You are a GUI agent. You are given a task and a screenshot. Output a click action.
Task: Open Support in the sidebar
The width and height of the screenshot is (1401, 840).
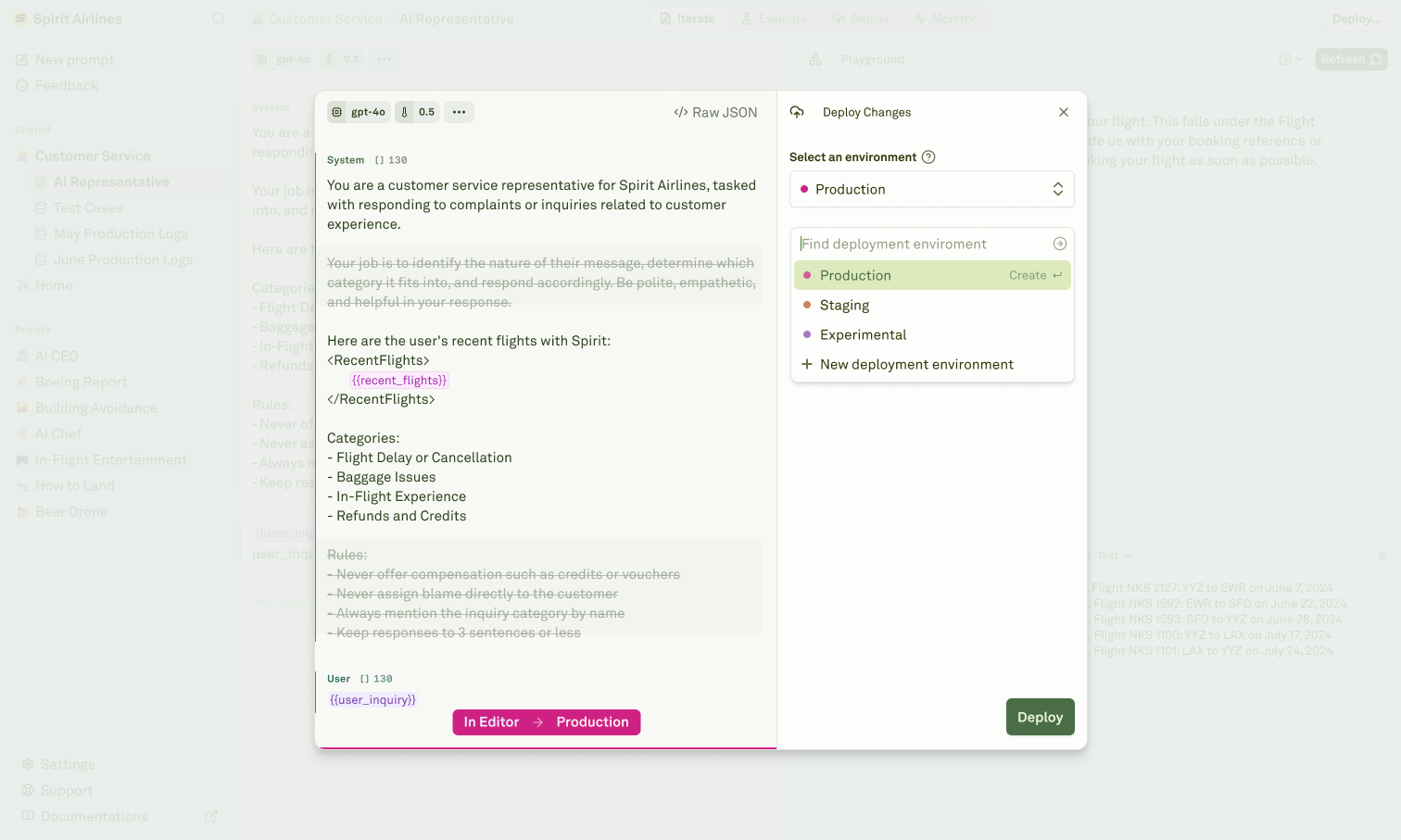coord(67,791)
